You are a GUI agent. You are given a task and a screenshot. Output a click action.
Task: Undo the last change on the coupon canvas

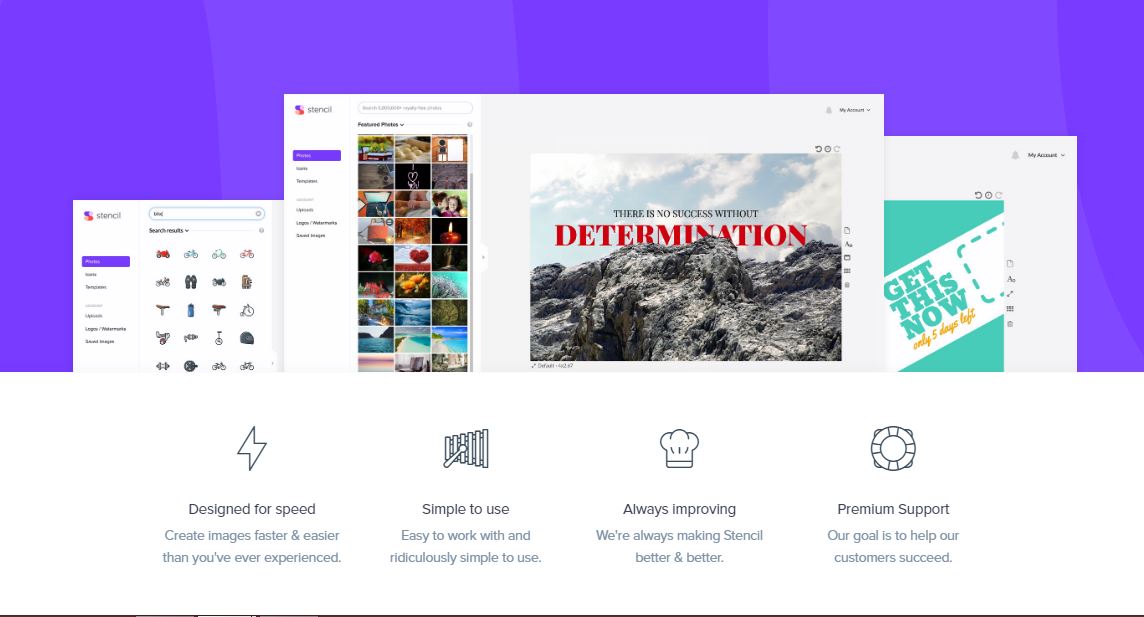click(978, 195)
